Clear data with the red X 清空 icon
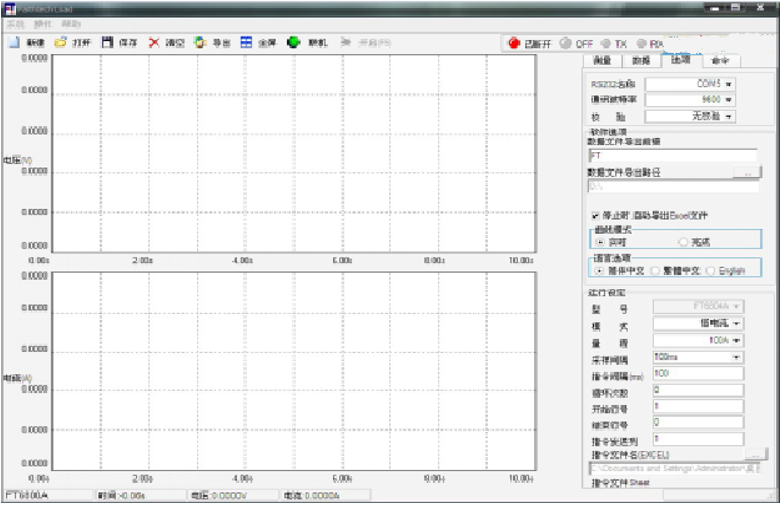 tap(154, 43)
